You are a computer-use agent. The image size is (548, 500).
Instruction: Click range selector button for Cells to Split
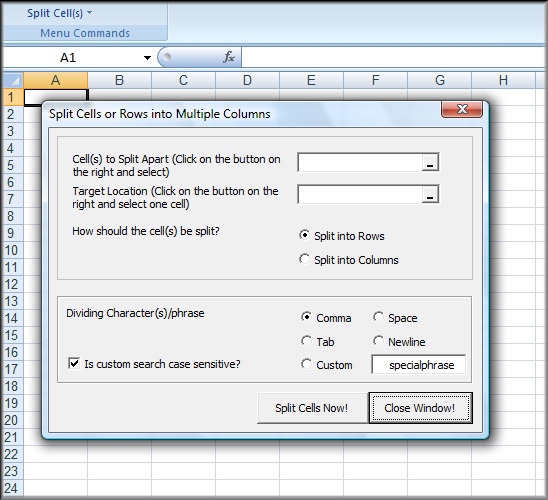(x=430, y=162)
